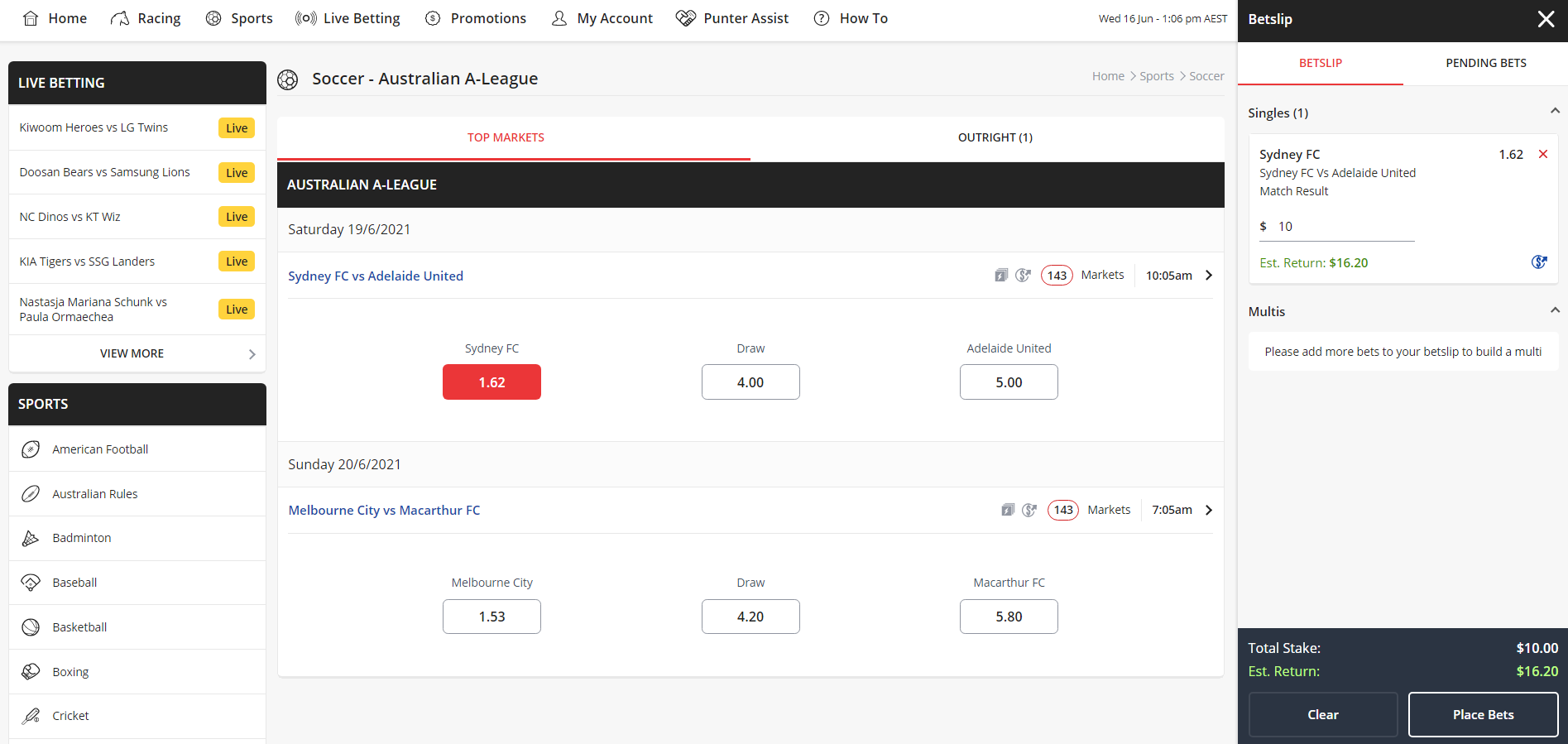1568x744 pixels.
Task: Click Soccer breadcrumb link
Action: [1206, 76]
